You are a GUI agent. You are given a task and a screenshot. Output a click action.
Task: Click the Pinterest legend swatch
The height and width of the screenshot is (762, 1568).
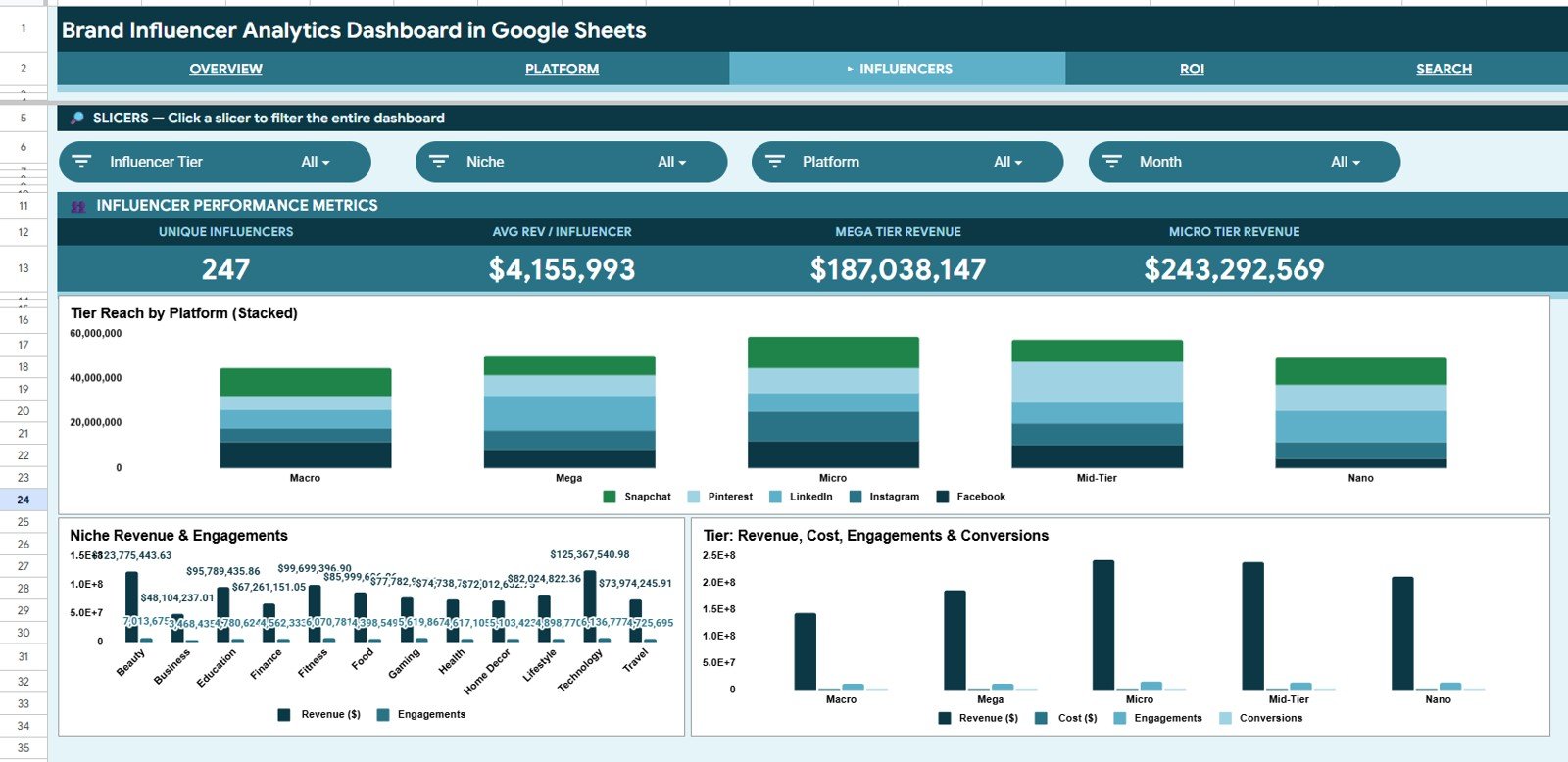[694, 497]
